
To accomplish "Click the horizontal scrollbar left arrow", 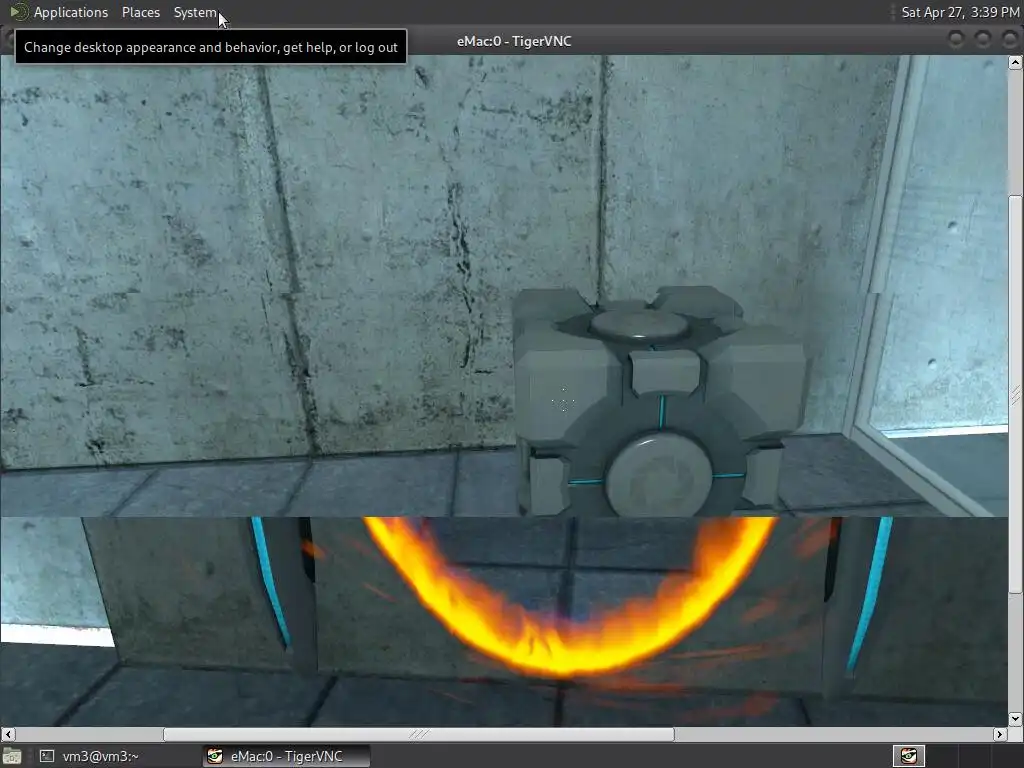I will (8, 734).
